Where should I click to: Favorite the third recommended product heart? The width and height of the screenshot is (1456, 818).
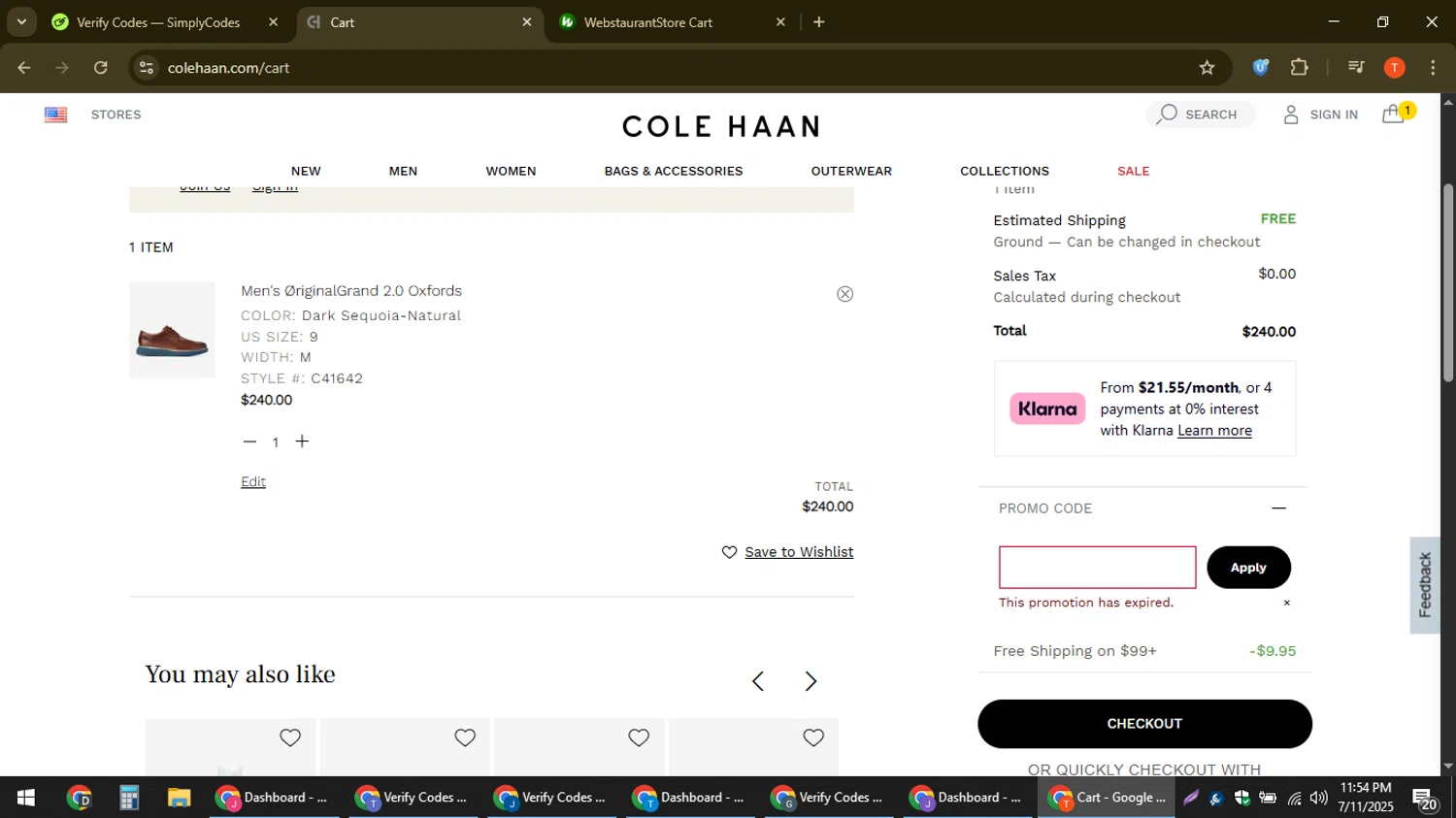(x=639, y=738)
